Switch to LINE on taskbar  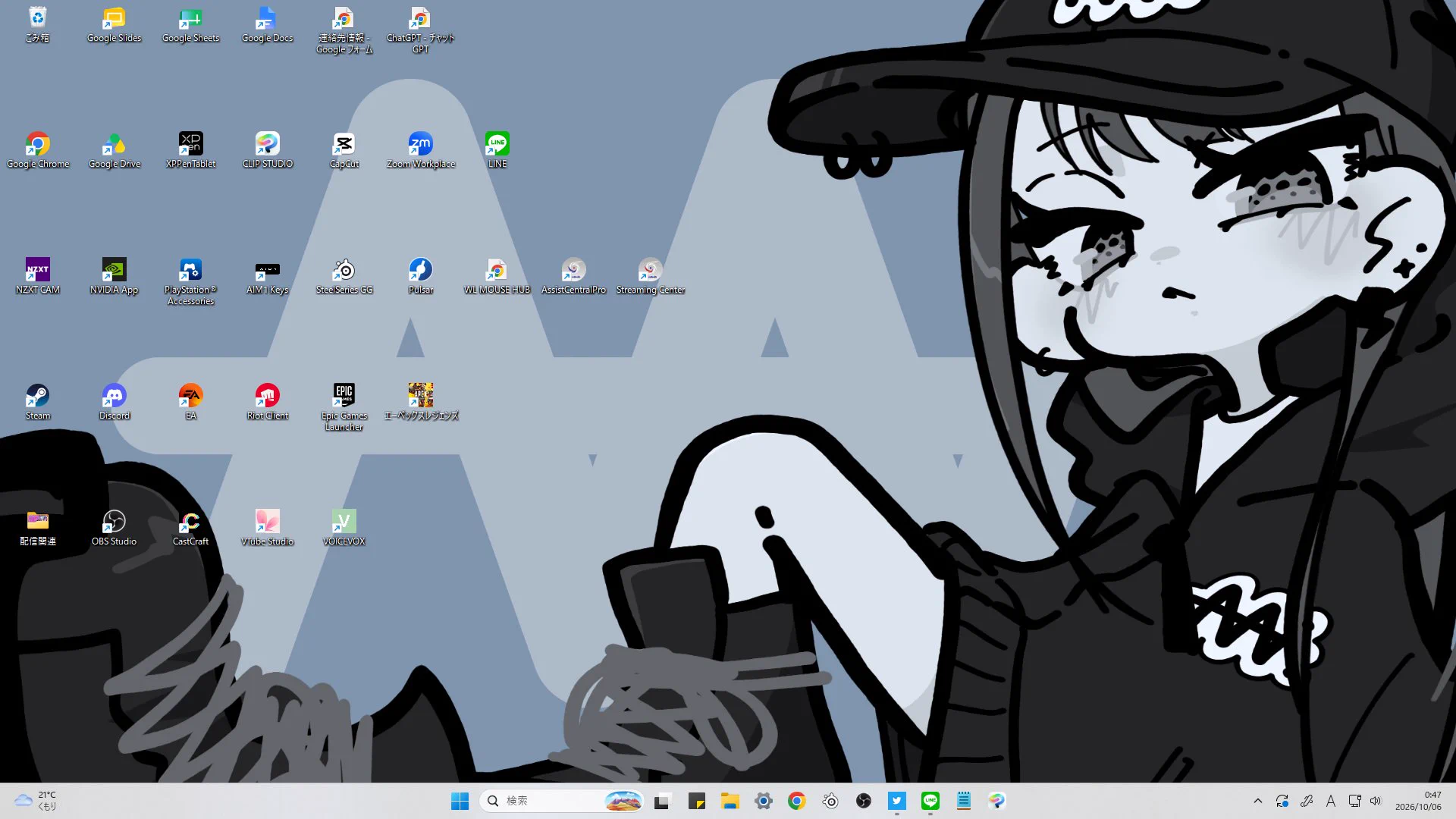click(930, 801)
